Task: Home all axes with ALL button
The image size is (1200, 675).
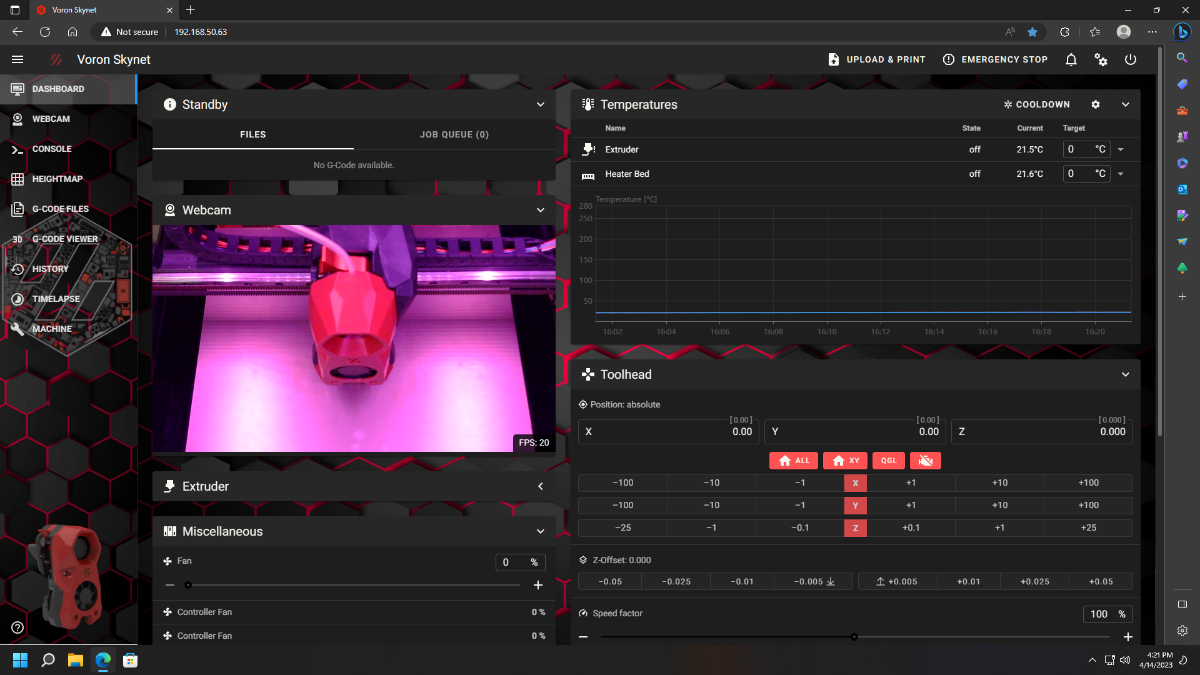Action: [x=794, y=461]
